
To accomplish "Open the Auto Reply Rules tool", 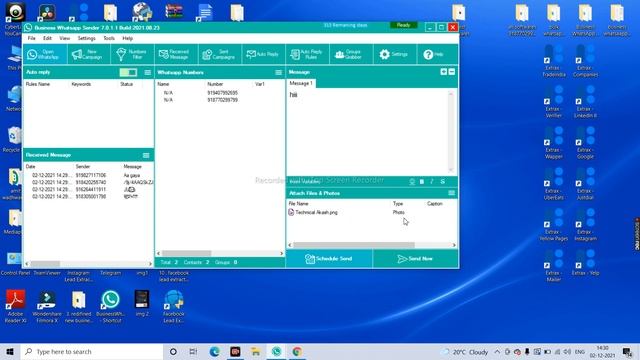I will coord(307,54).
